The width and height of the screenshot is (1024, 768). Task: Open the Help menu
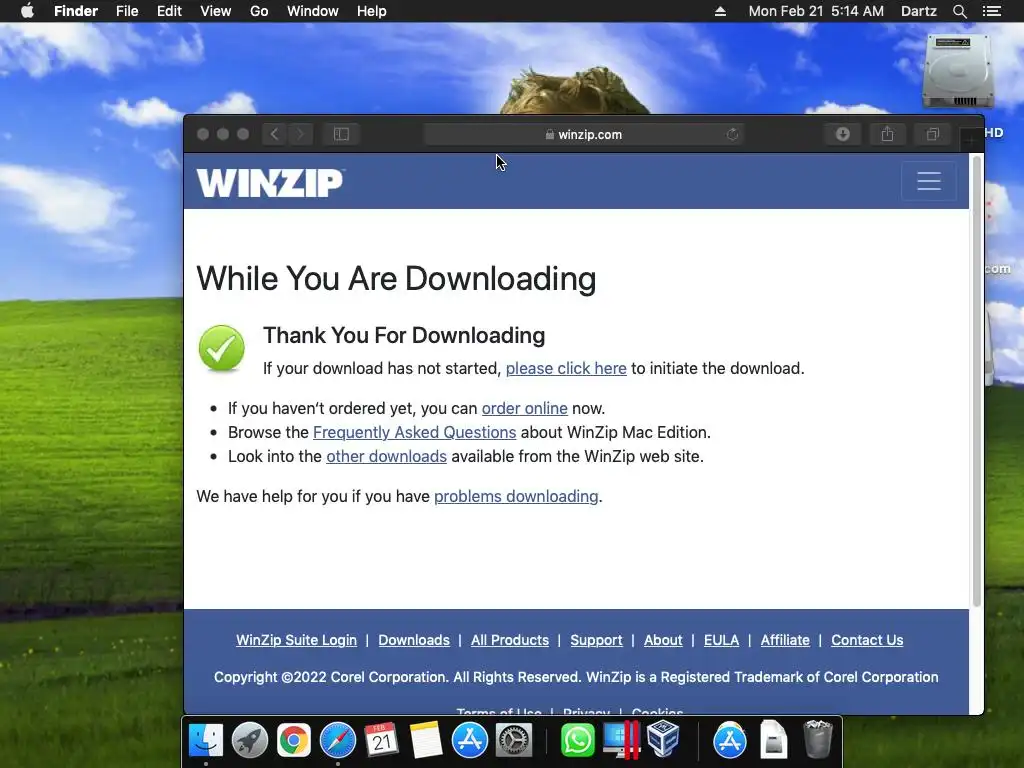coord(372,11)
